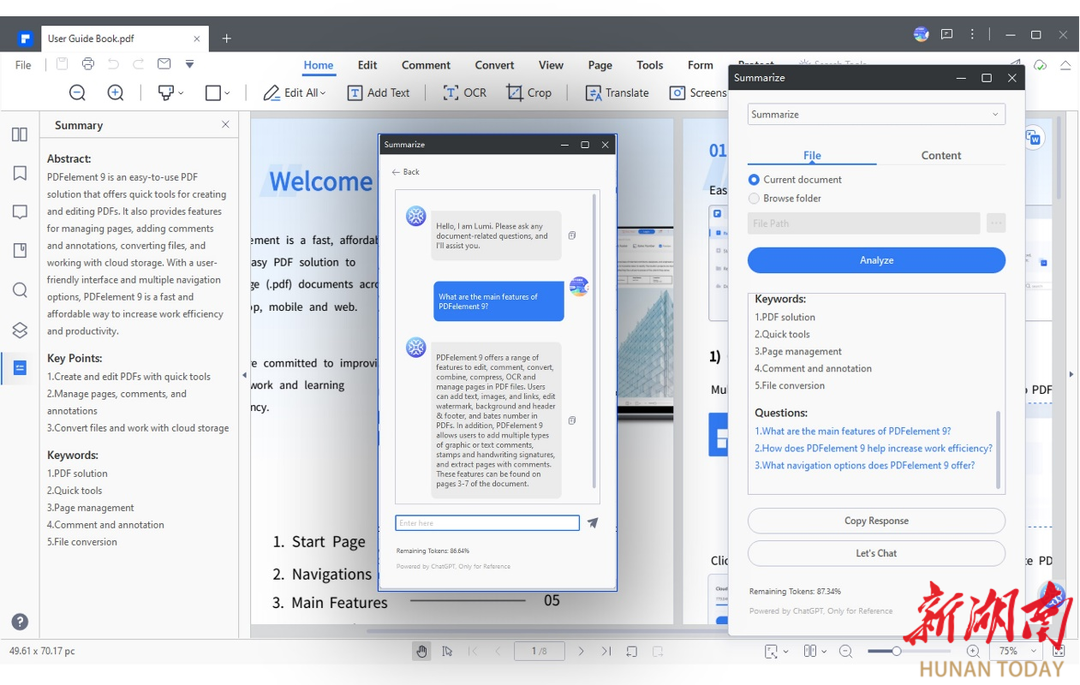This screenshot has height=685, width=1080.
Task: Click the page number field in status bar
Action: point(539,651)
